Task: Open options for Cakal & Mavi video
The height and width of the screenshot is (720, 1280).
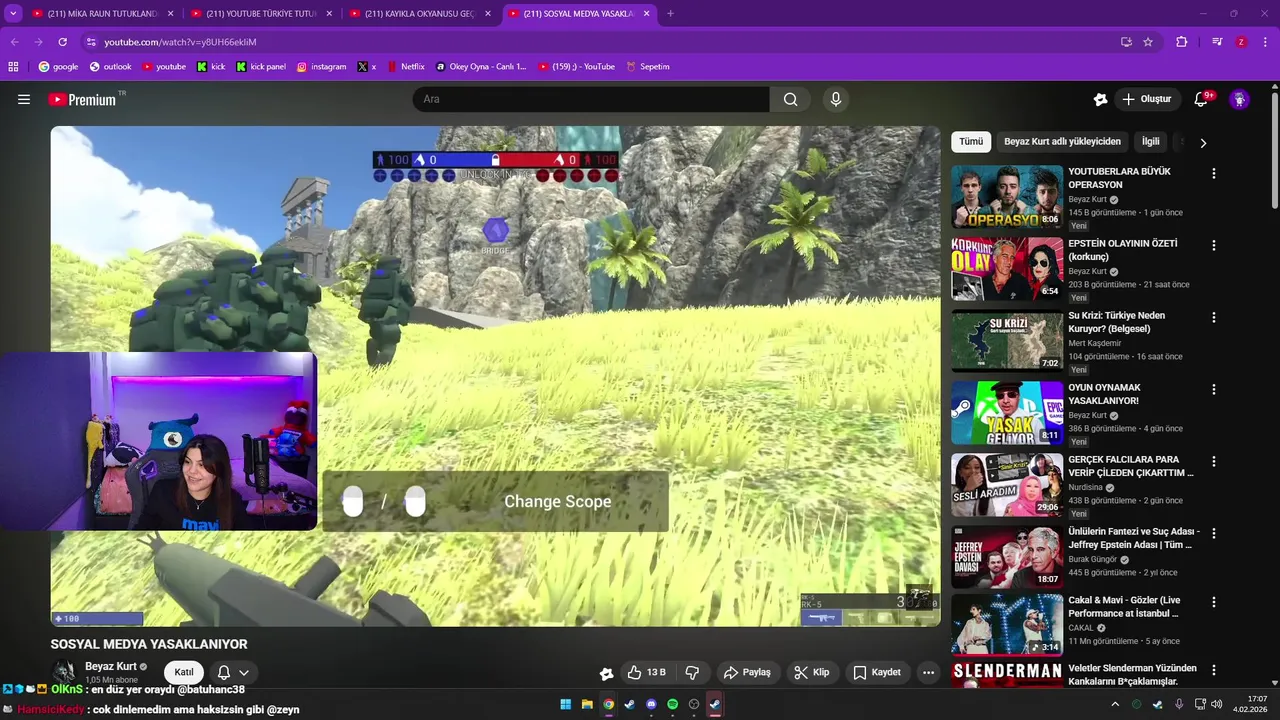Action: click(1214, 602)
